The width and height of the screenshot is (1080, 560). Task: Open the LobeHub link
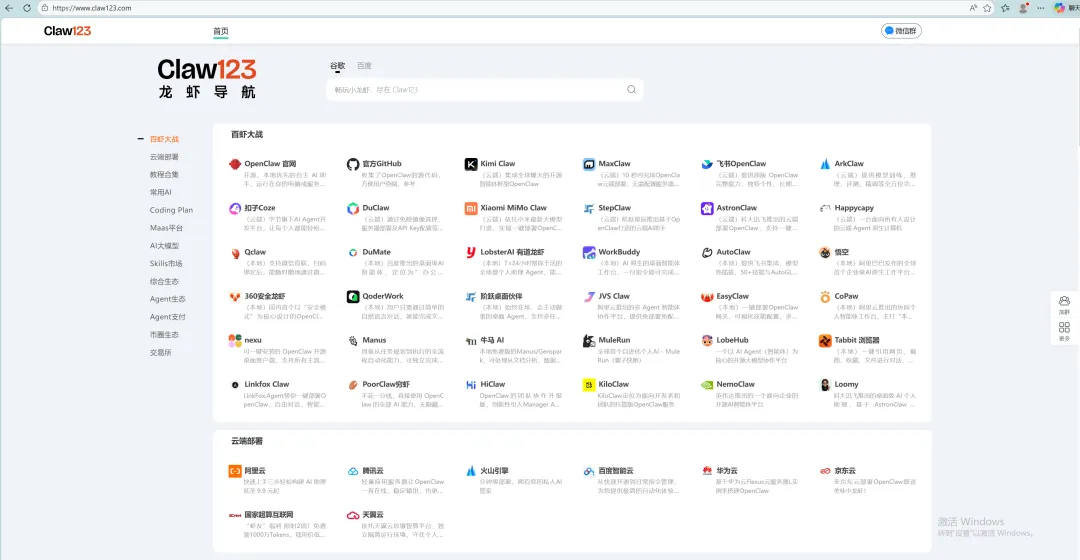coord(732,340)
